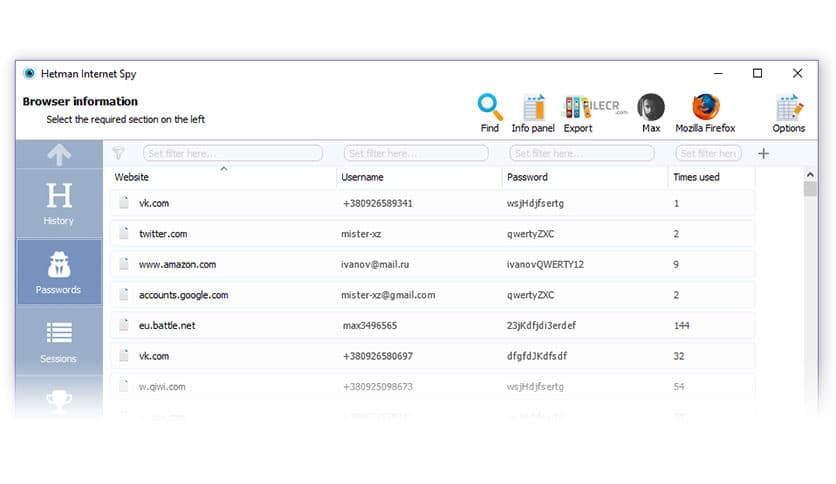The width and height of the screenshot is (836, 484).
Task: Click the scrollbar up arrow
Action: coord(810,174)
